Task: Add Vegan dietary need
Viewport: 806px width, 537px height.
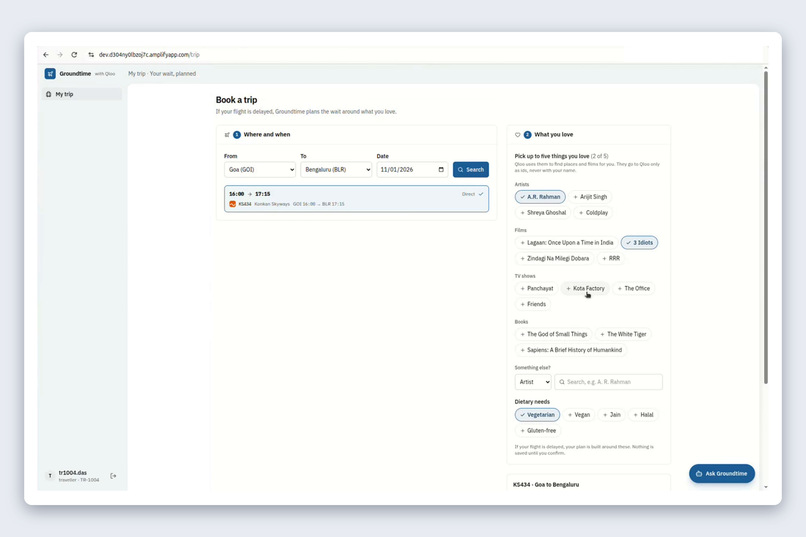Action: 578,415
